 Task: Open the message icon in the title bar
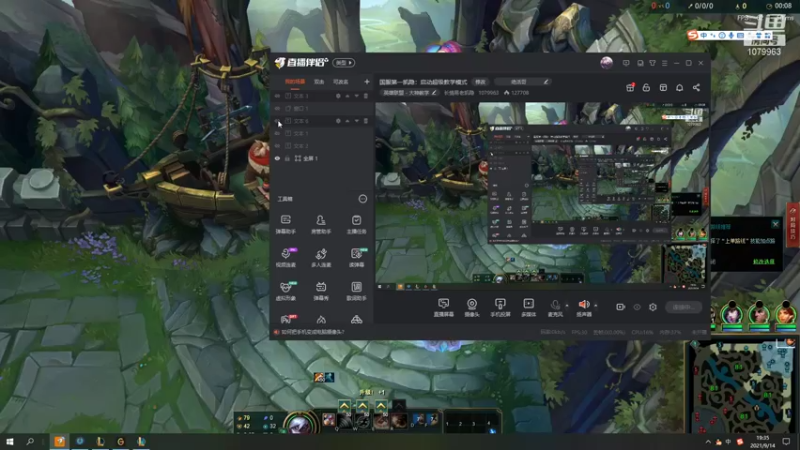pos(626,63)
